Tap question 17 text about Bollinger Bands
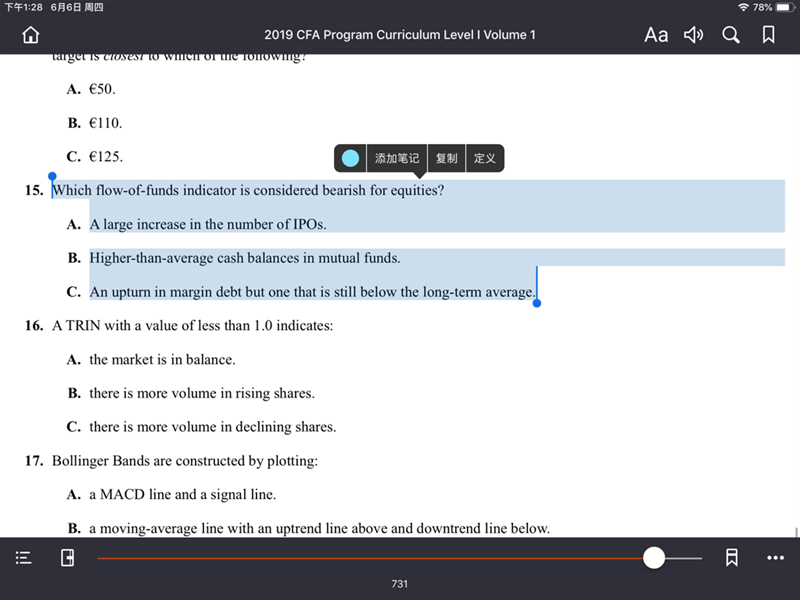 [x=185, y=461]
